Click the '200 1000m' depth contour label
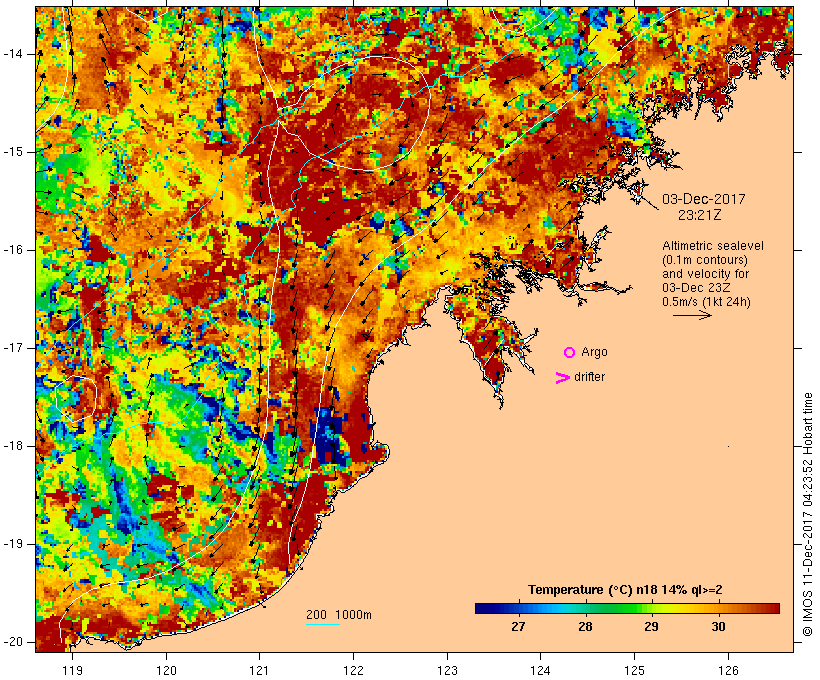The image size is (820, 680). tap(339, 615)
